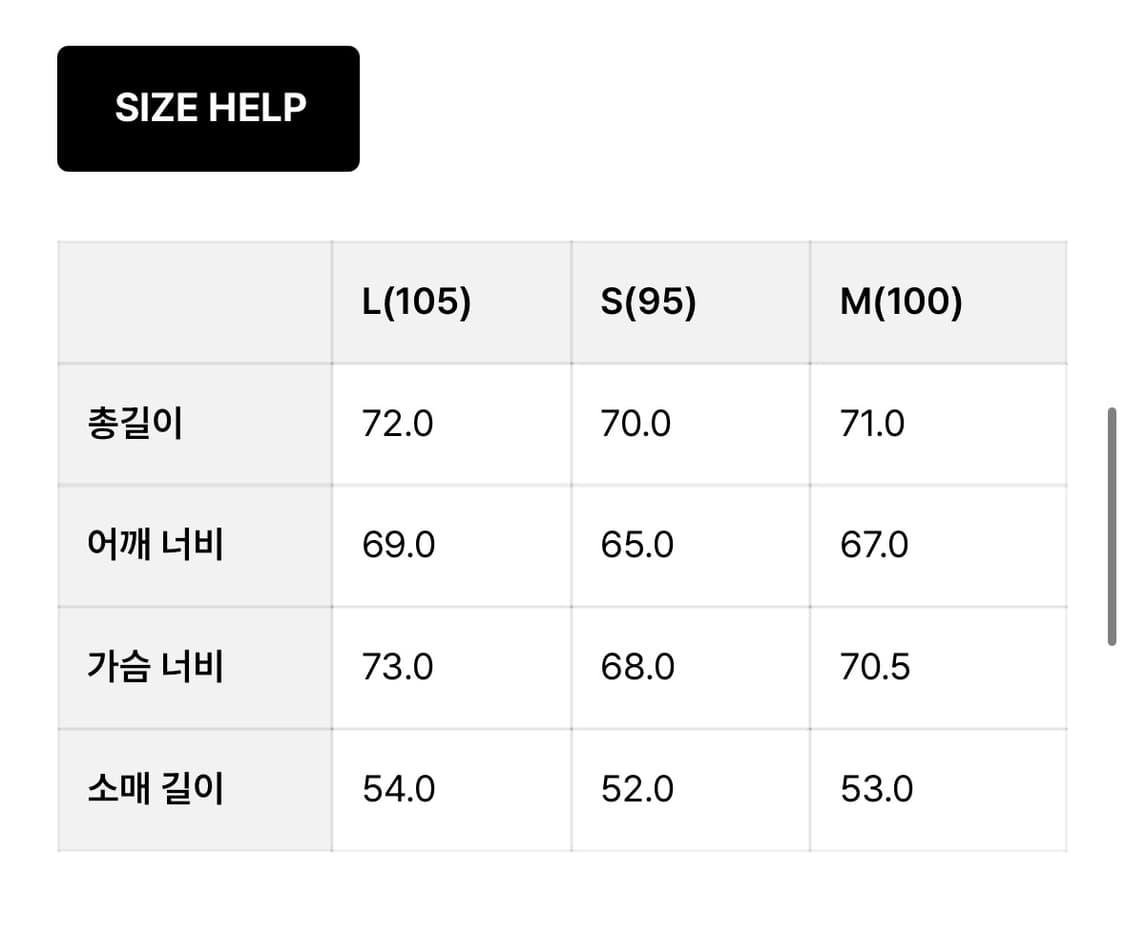
Task: Select the M(100) column header
Action: [x=899, y=300]
